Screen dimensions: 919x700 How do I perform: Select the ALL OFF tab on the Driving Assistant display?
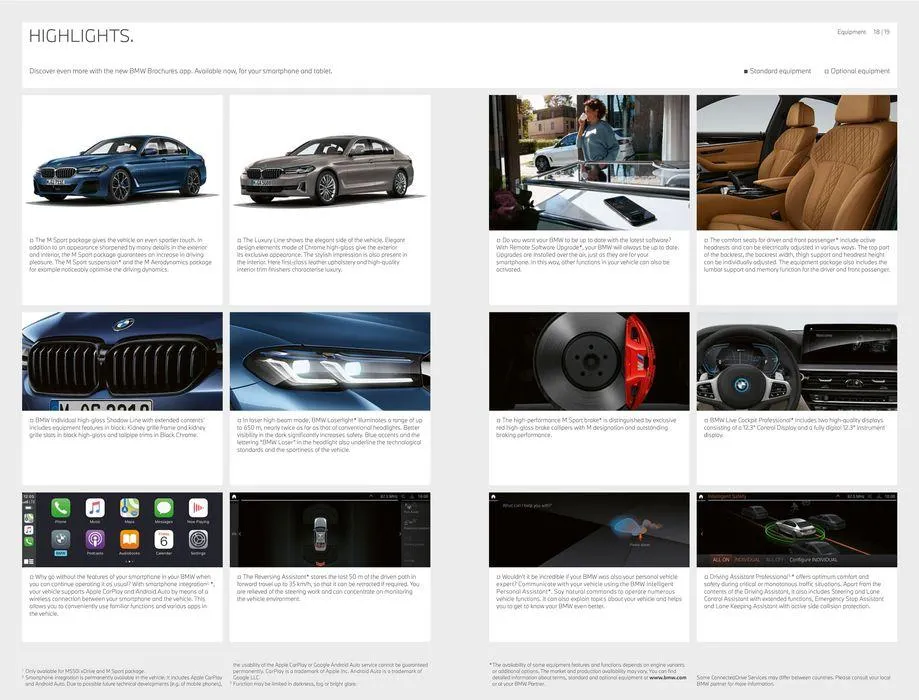coord(772,559)
